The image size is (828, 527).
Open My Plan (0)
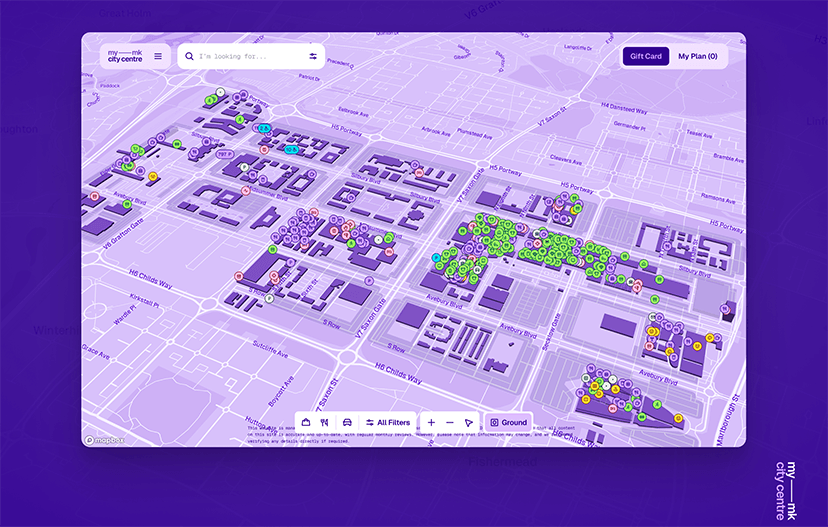(x=698, y=56)
